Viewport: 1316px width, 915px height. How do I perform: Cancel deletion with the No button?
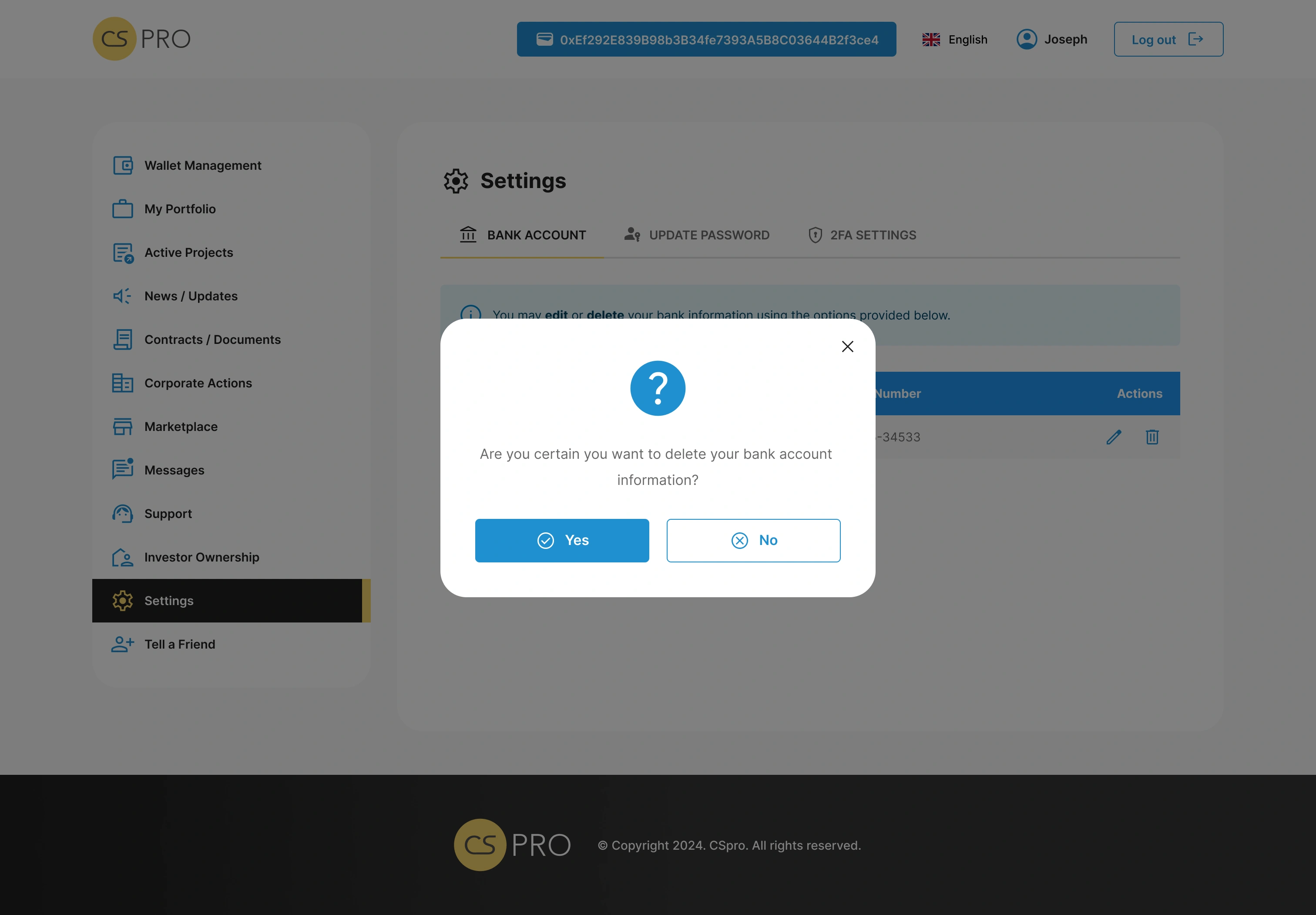tap(753, 540)
